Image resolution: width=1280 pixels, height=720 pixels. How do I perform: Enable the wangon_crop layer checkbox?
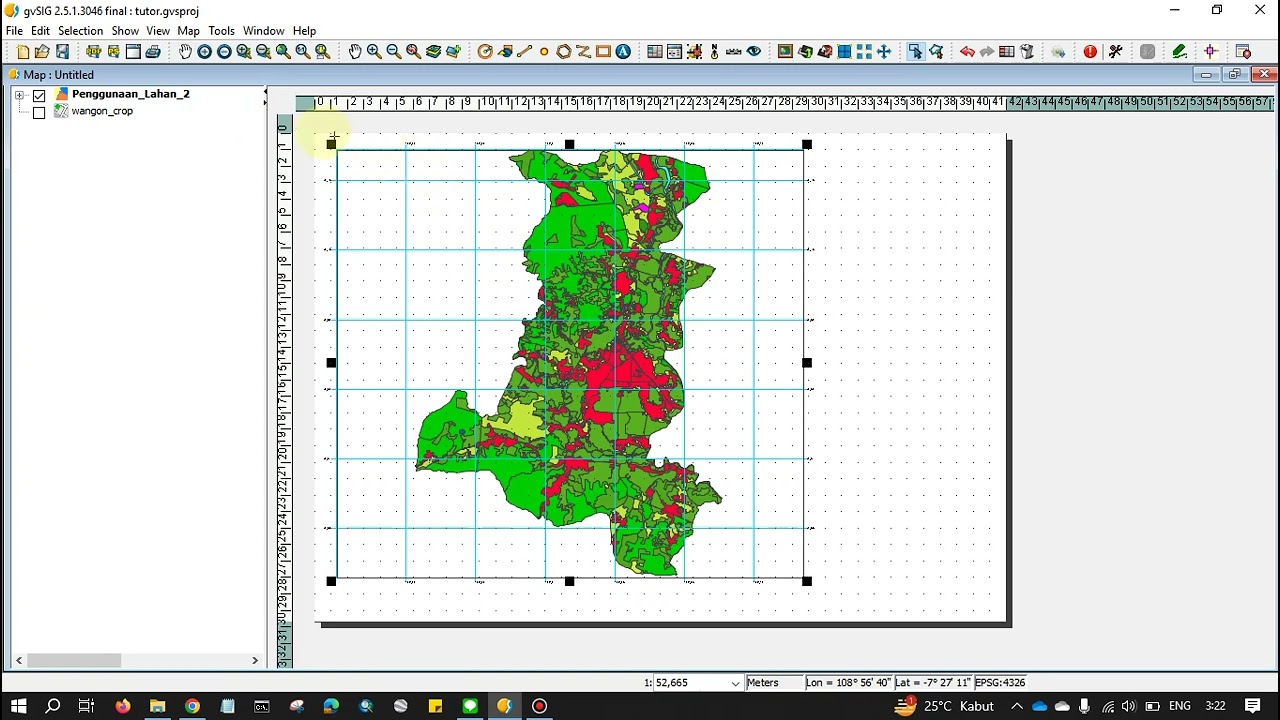click(39, 112)
